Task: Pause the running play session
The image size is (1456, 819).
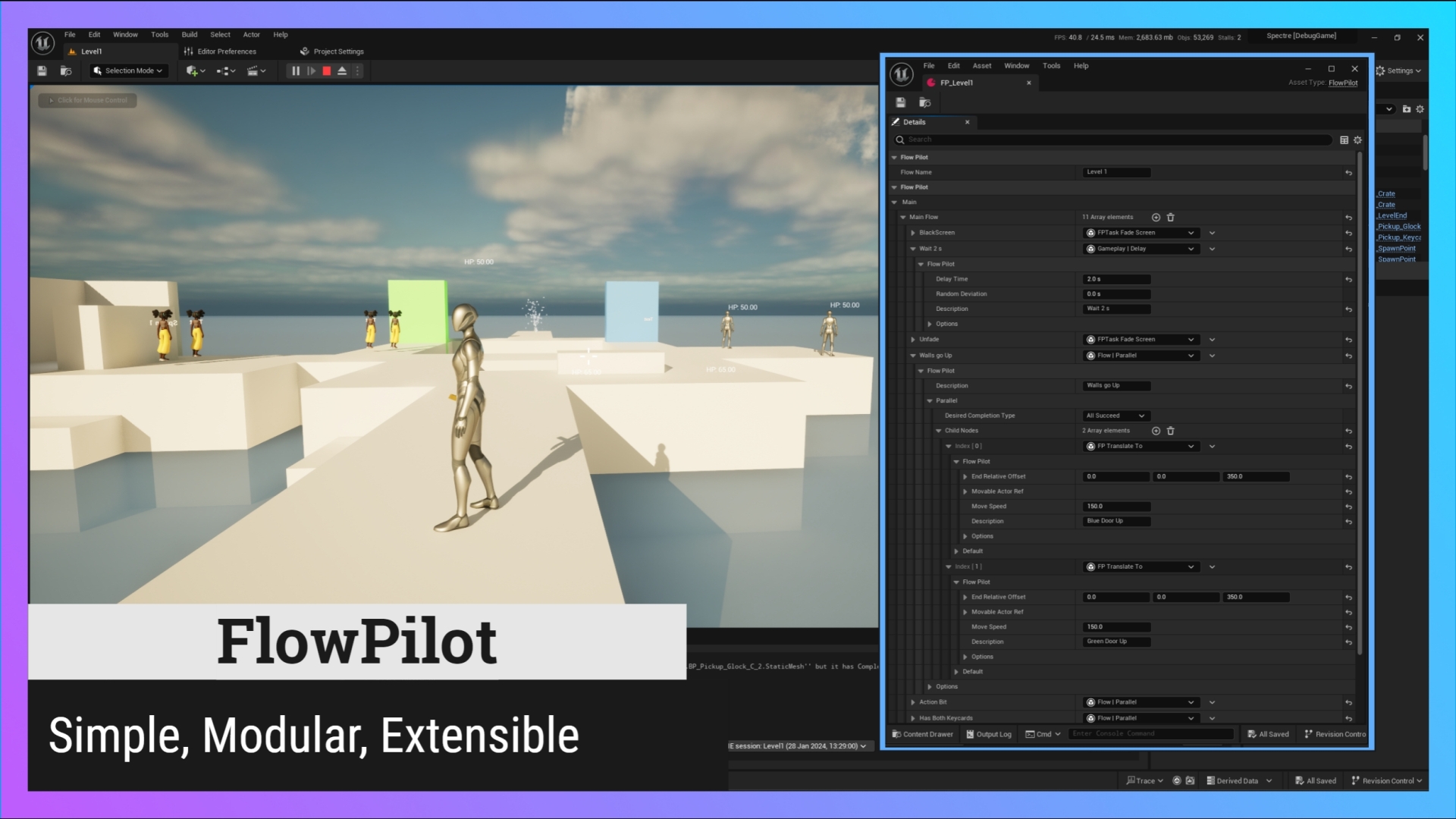Action: tap(296, 71)
